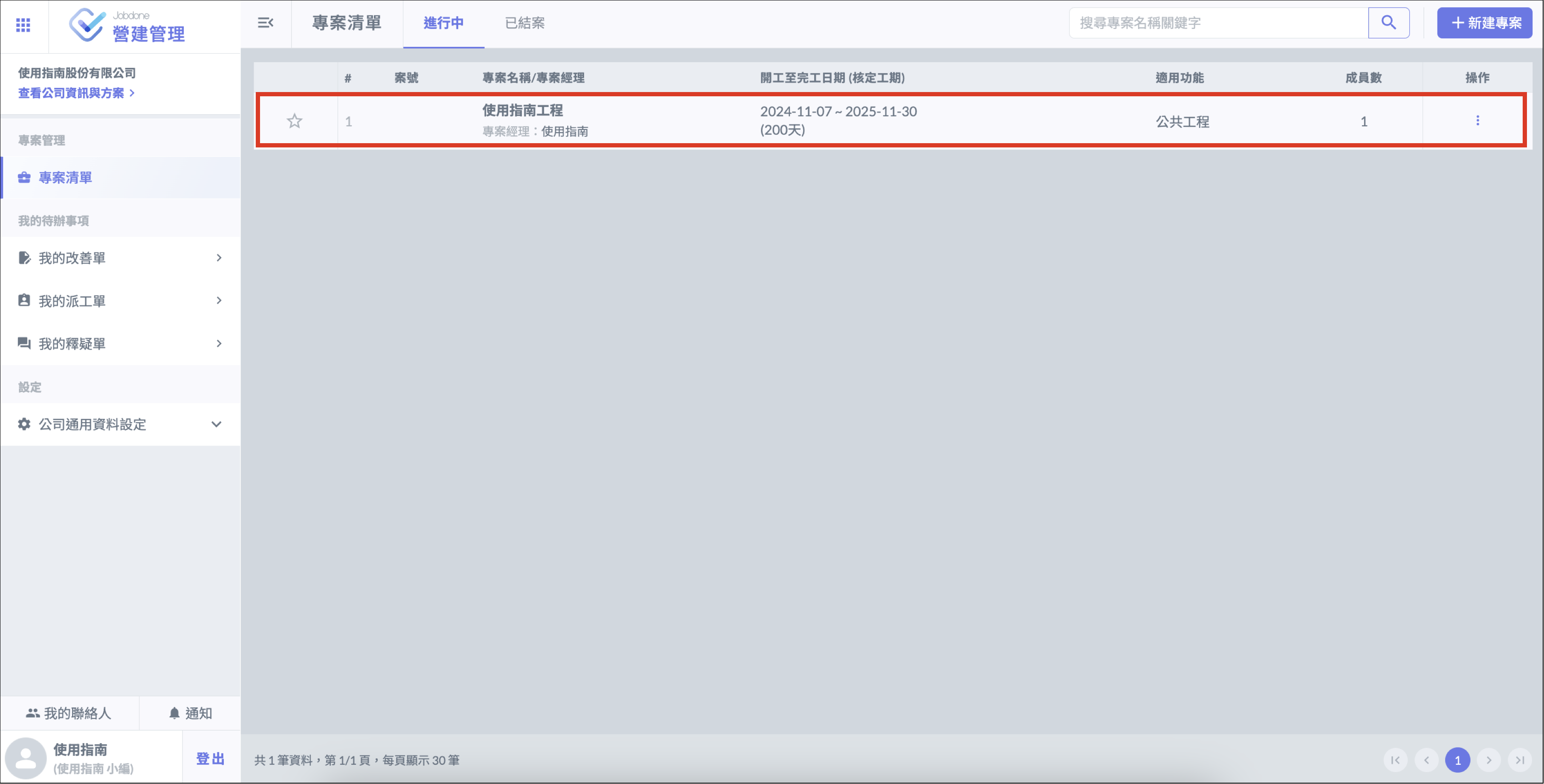Open 查看公司資訊與方案 link
This screenshot has height=784, width=1544.
click(76, 93)
